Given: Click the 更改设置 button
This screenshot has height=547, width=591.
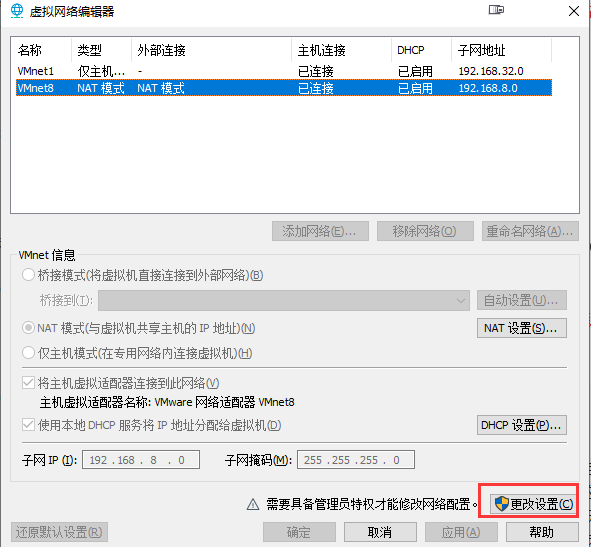Looking at the screenshot, I should tap(533, 504).
